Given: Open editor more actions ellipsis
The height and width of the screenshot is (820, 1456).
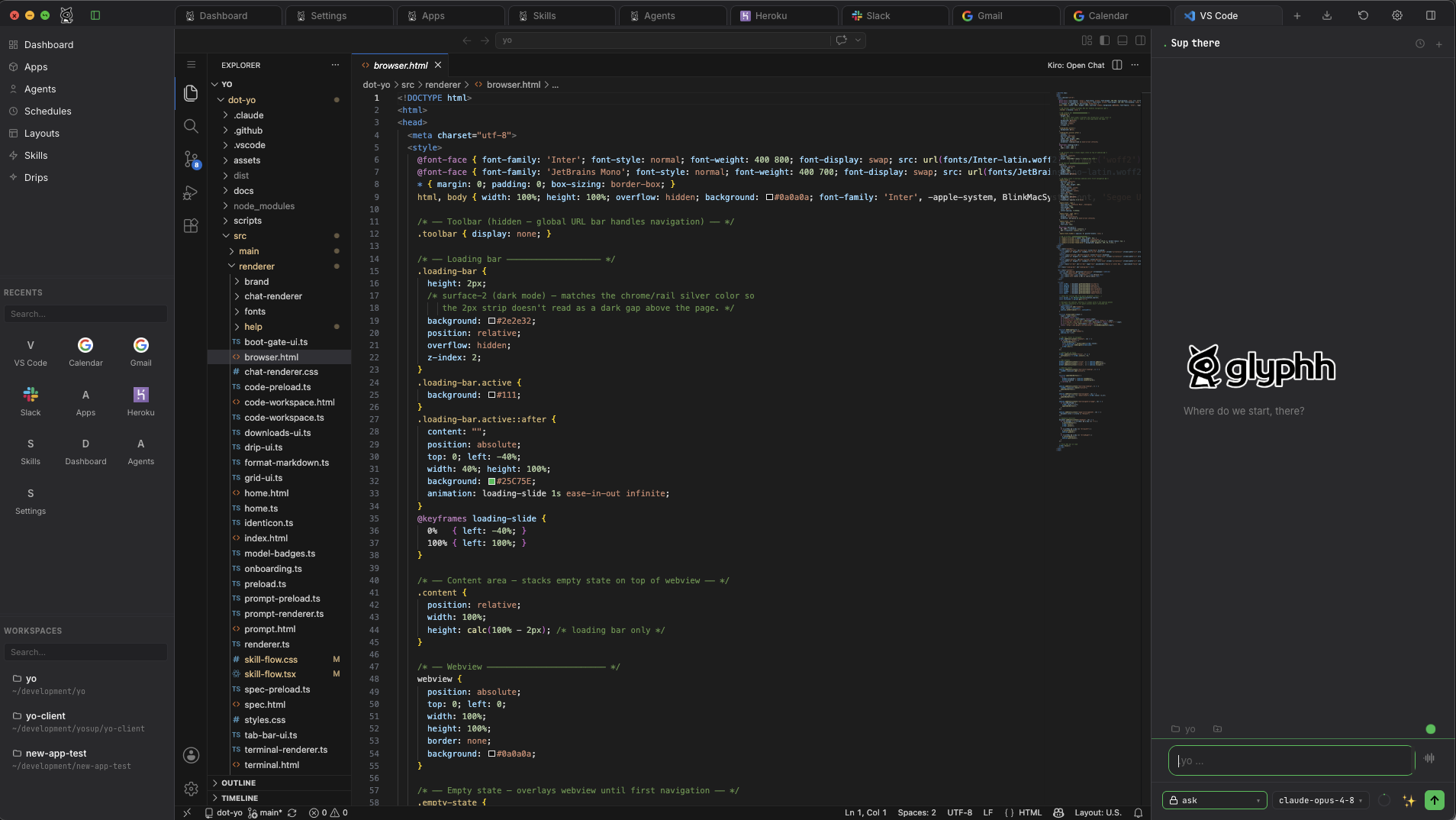Looking at the screenshot, I should coord(1135,65).
